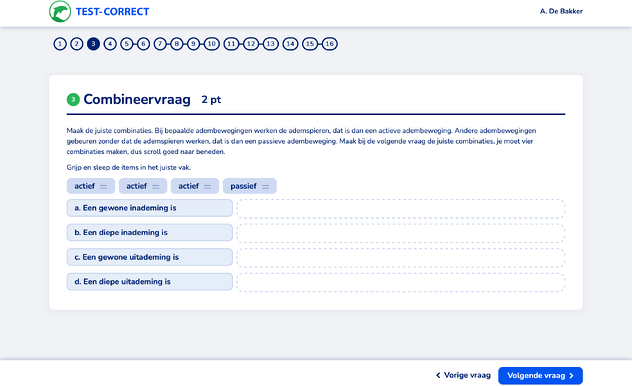Select currently active question 3 circle
632x386 pixels.
coord(93,44)
